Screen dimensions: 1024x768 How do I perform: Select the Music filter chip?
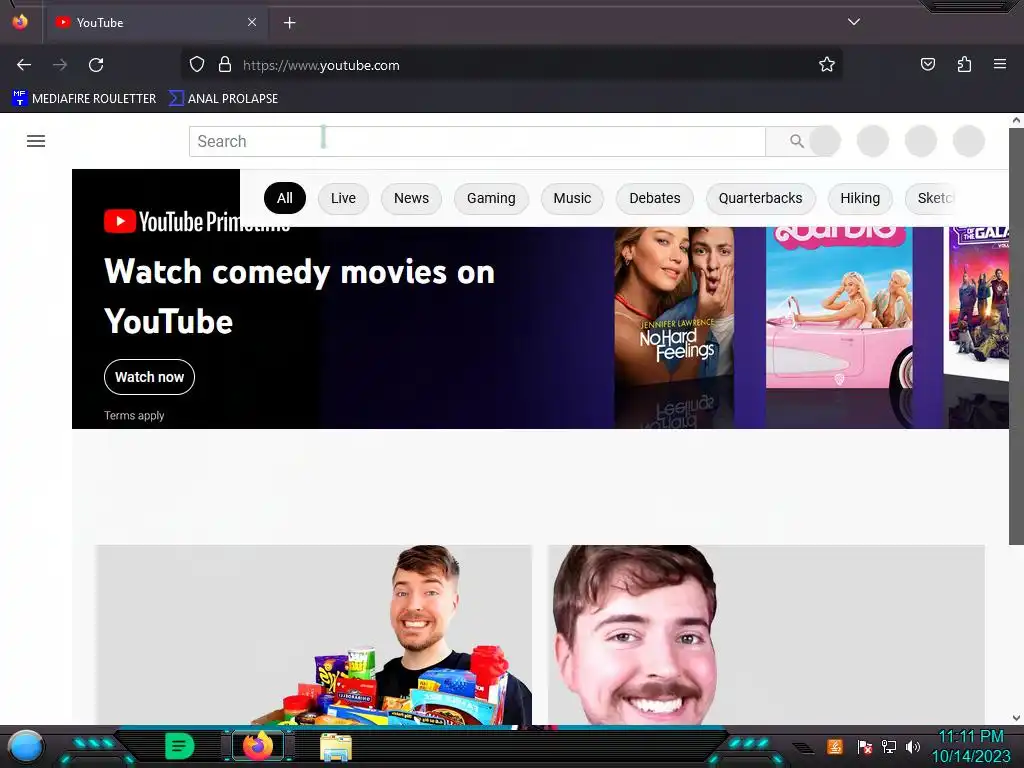572,198
